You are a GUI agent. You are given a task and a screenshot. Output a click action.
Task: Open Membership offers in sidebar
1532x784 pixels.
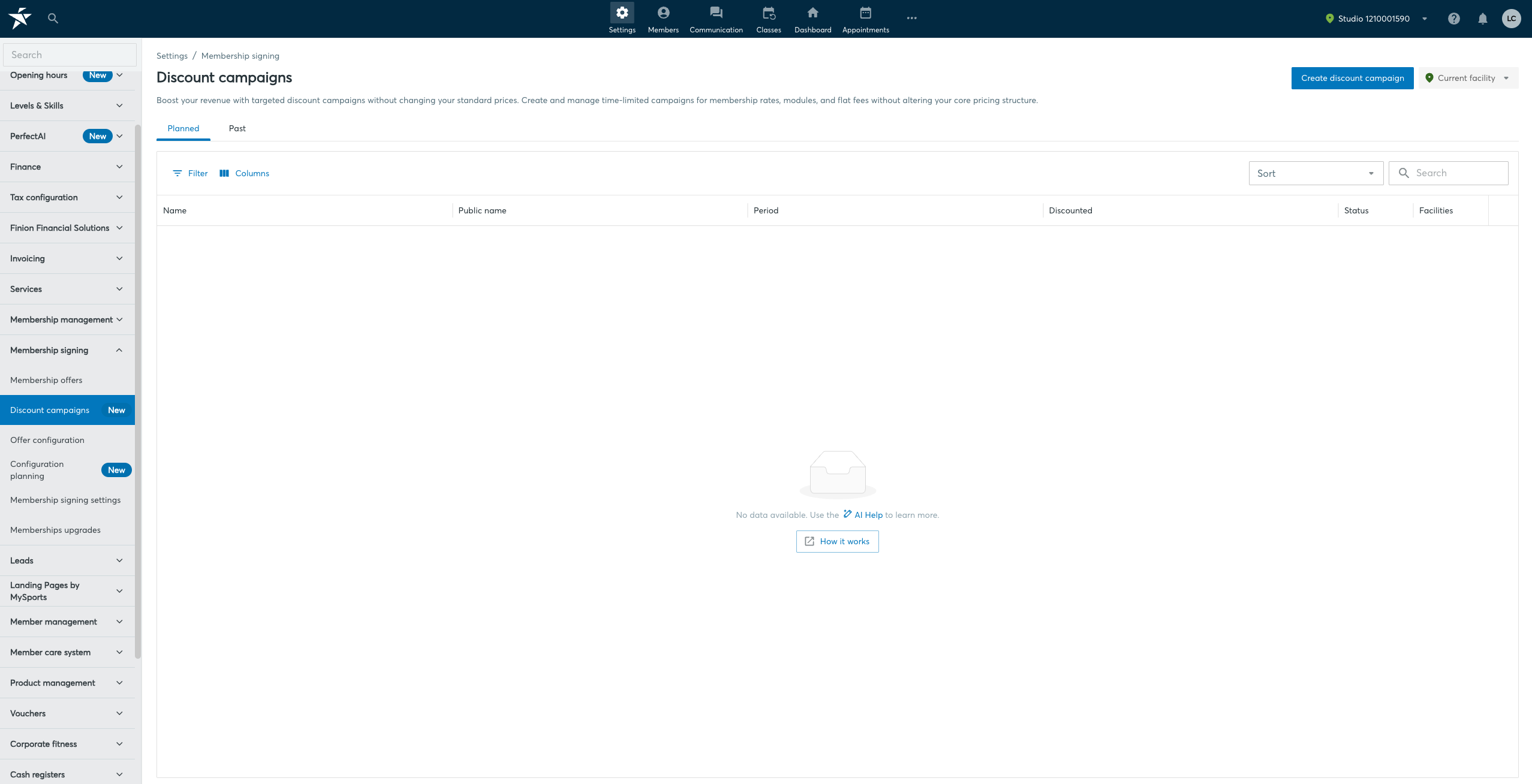pos(67,380)
